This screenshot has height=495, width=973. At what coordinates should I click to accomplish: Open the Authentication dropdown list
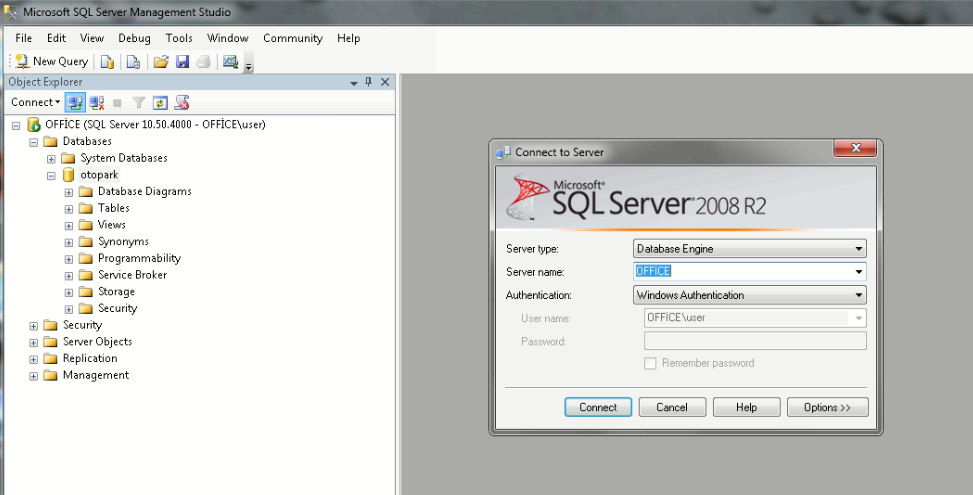[x=749, y=295]
